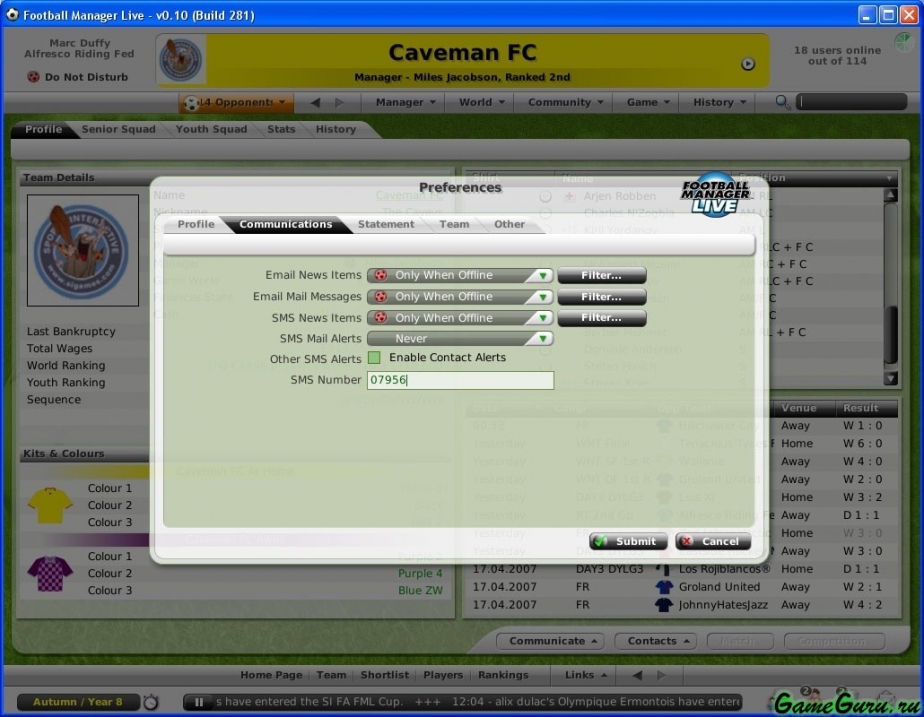This screenshot has height=717, width=924.
Task: Click bottom bar right navigation arrow
Action: (662, 675)
